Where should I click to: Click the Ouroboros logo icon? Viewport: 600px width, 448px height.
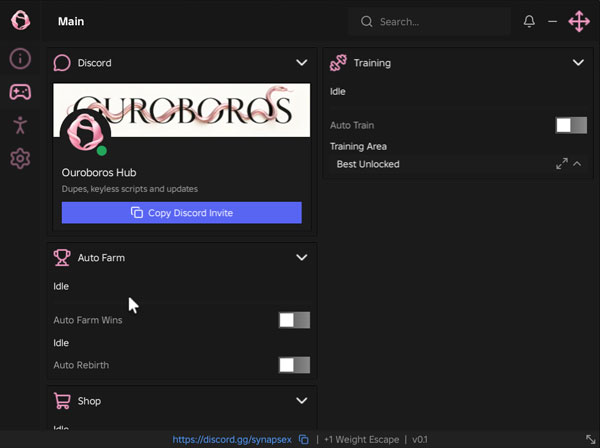click(x=20, y=20)
